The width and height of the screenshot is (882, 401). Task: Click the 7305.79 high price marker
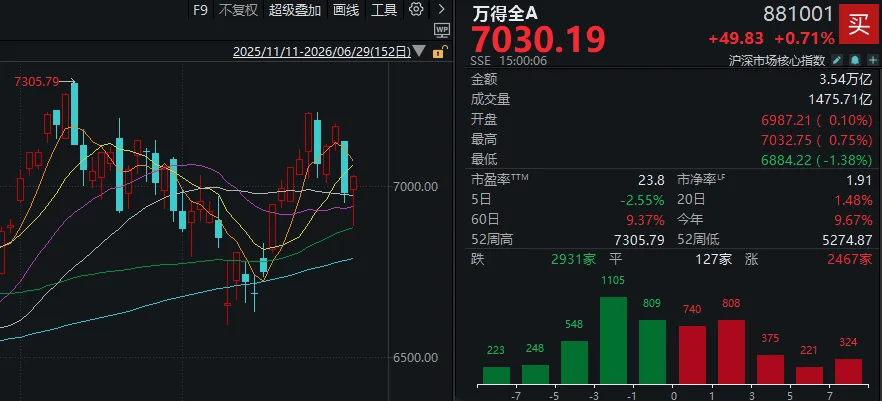(37, 82)
